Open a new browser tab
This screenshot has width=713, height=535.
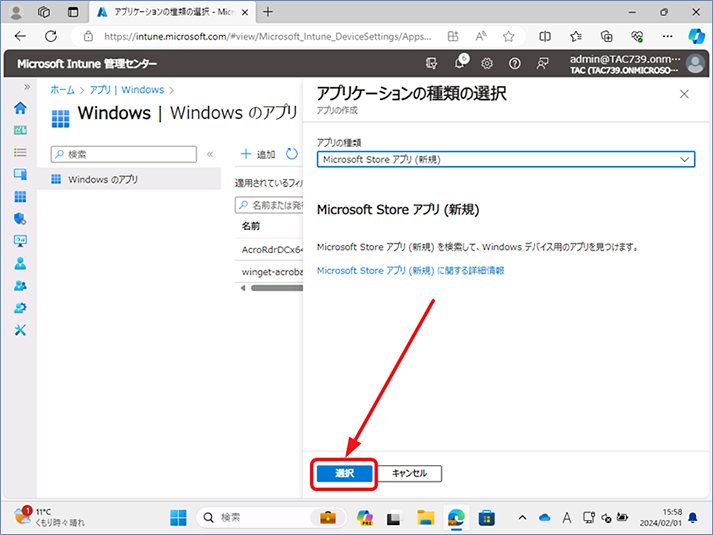pos(268,12)
